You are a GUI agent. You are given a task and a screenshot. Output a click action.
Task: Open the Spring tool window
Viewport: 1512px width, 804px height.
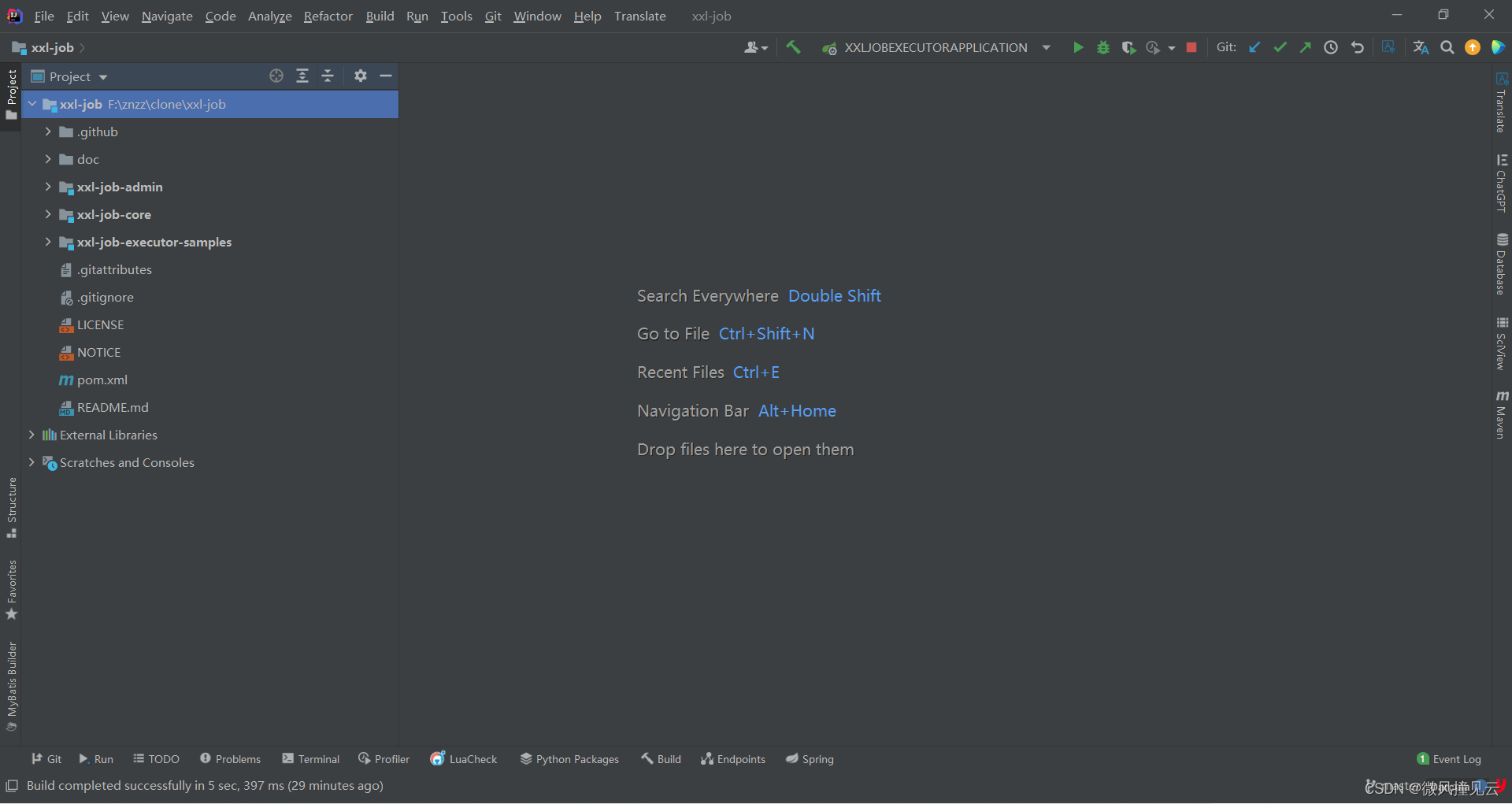point(810,759)
